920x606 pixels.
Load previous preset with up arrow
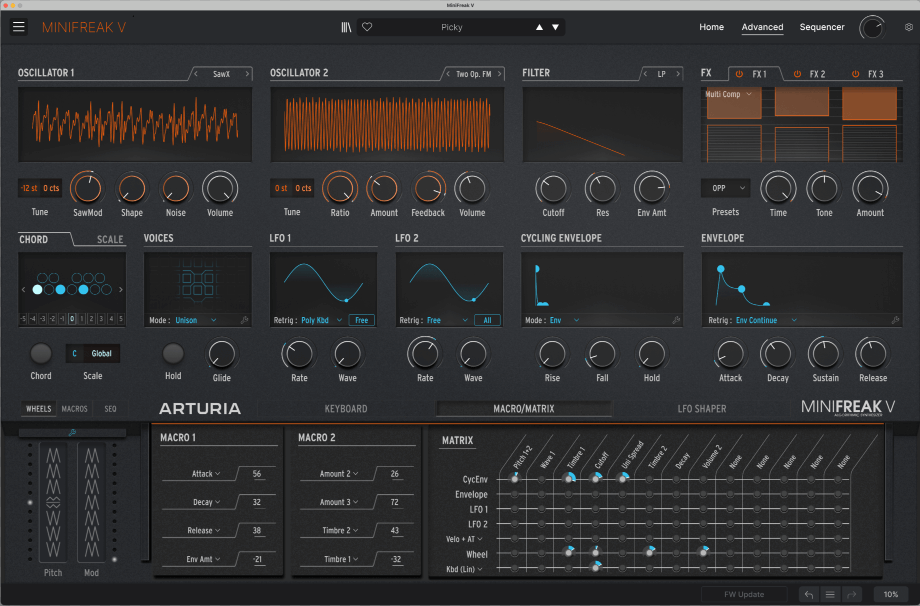tap(539, 27)
